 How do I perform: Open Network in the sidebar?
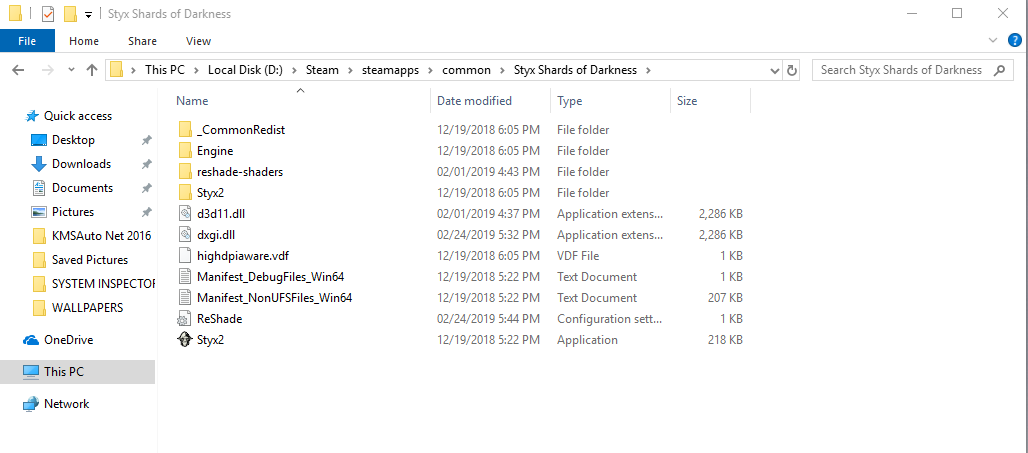pyautogui.click(x=66, y=404)
